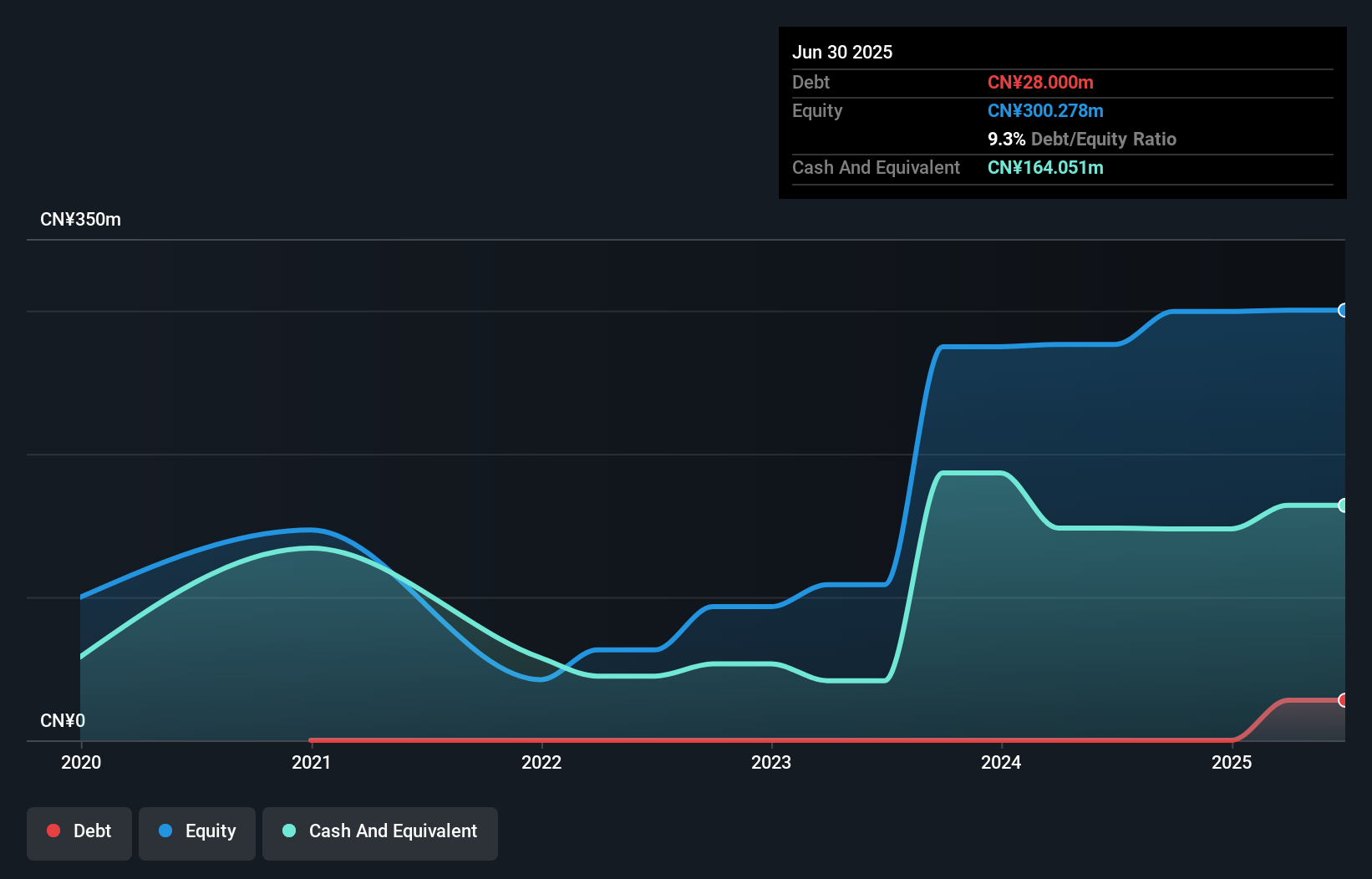Click the 2025 x-axis label
The height and width of the screenshot is (879, 1372).
pos(1232,762)
